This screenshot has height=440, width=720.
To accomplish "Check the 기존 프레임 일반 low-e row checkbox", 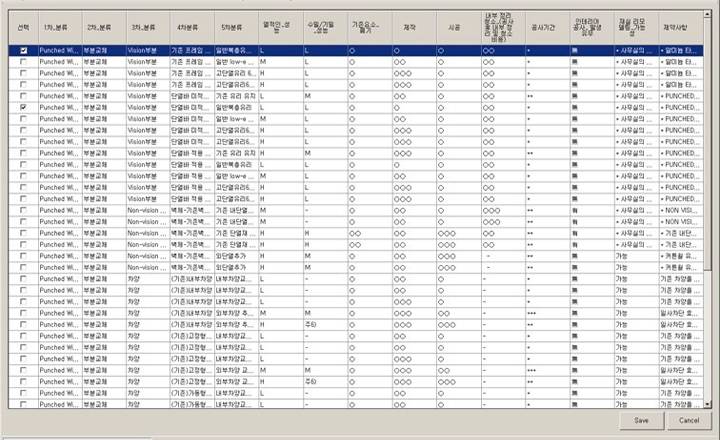I will click(x=24, y=63).
